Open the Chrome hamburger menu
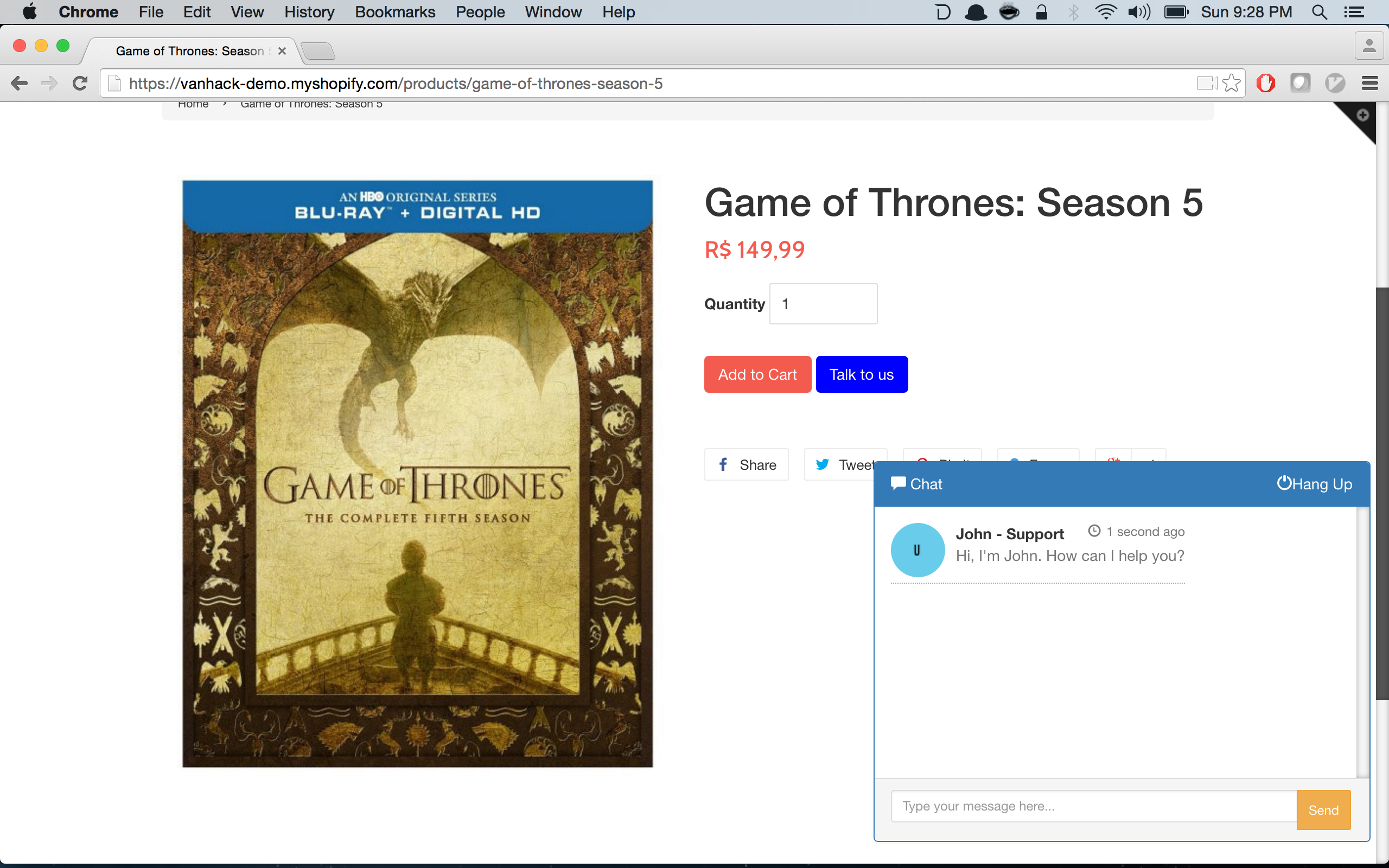The image size is (1389, 868). point(1369,83)
